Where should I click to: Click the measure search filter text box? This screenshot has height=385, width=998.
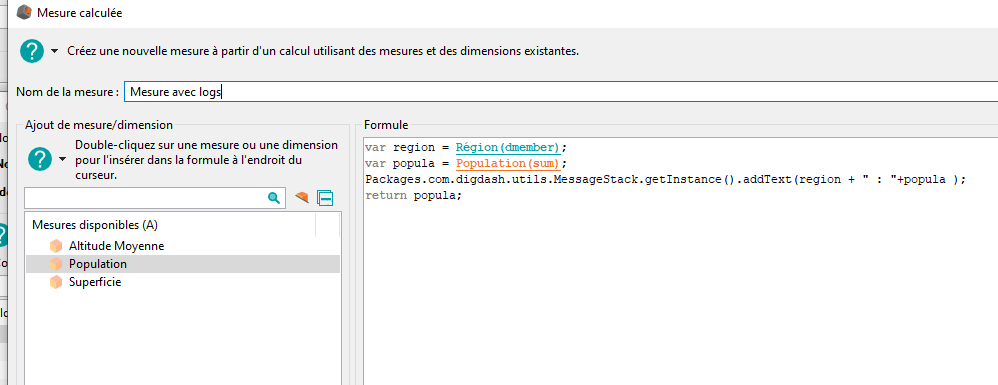(x=146, y=199)
